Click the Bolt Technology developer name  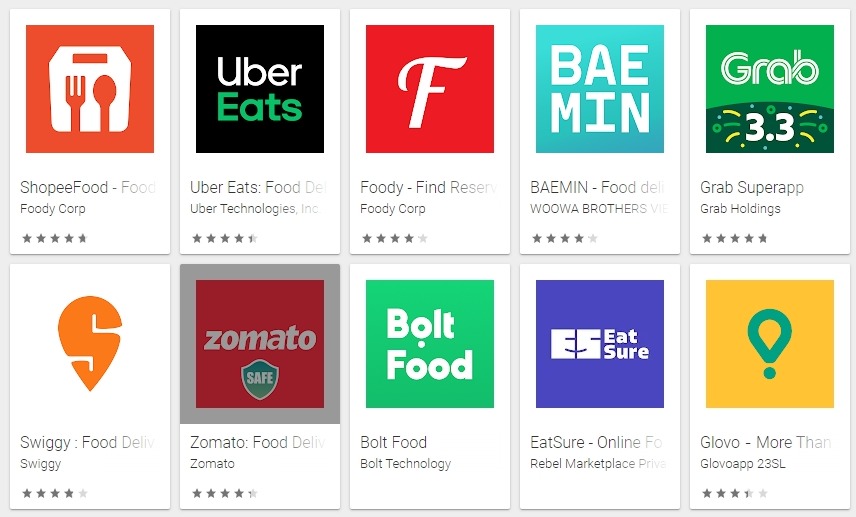click(x=406, y=463)
